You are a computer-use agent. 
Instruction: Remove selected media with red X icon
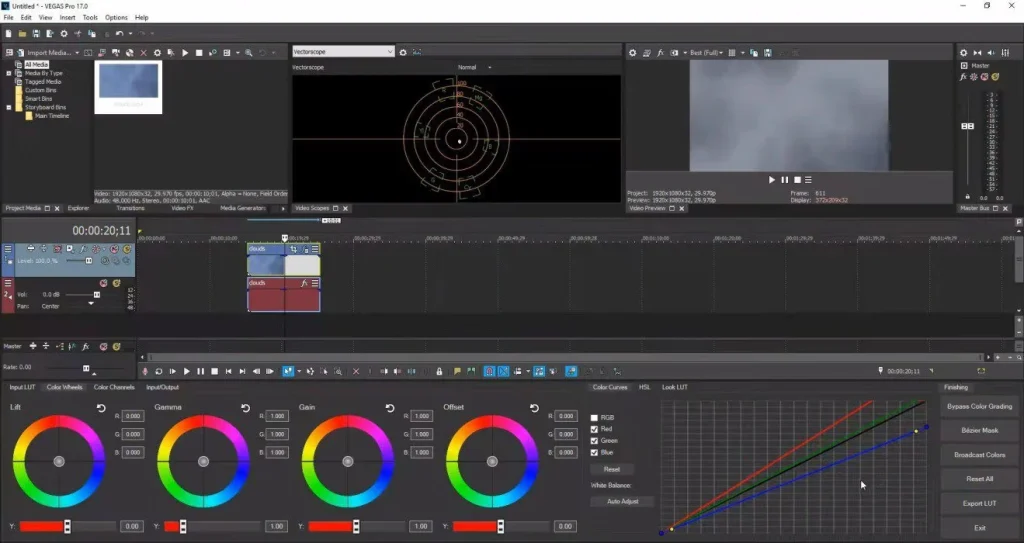pyautogui.click(x=143, y=52)
